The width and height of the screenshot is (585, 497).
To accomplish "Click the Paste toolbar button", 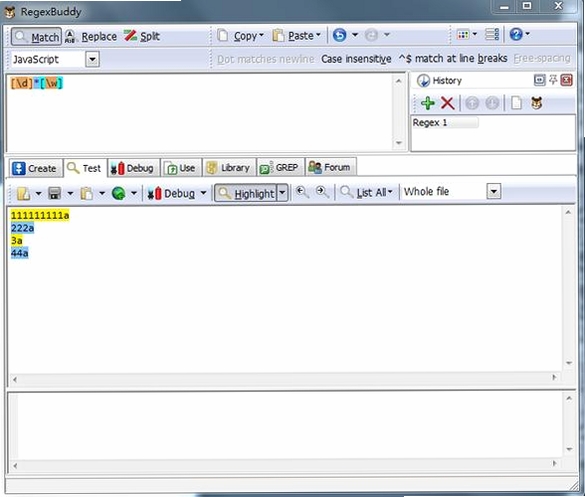I will [293, 36].
